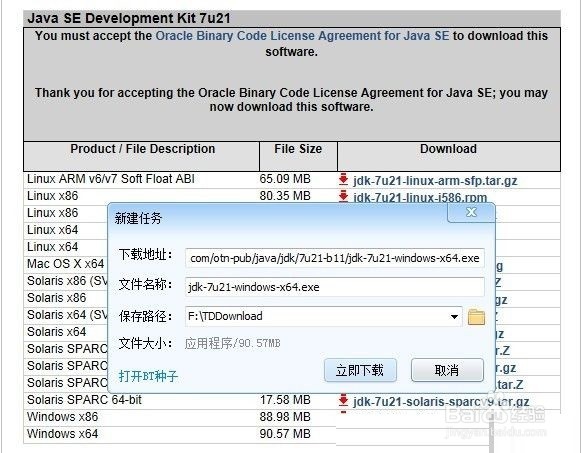Viewport: 581px width, 453px height.
Task: Click the 应用程序/90.57MB file size text
Action: pyautogui.click(x=232, y=344)
